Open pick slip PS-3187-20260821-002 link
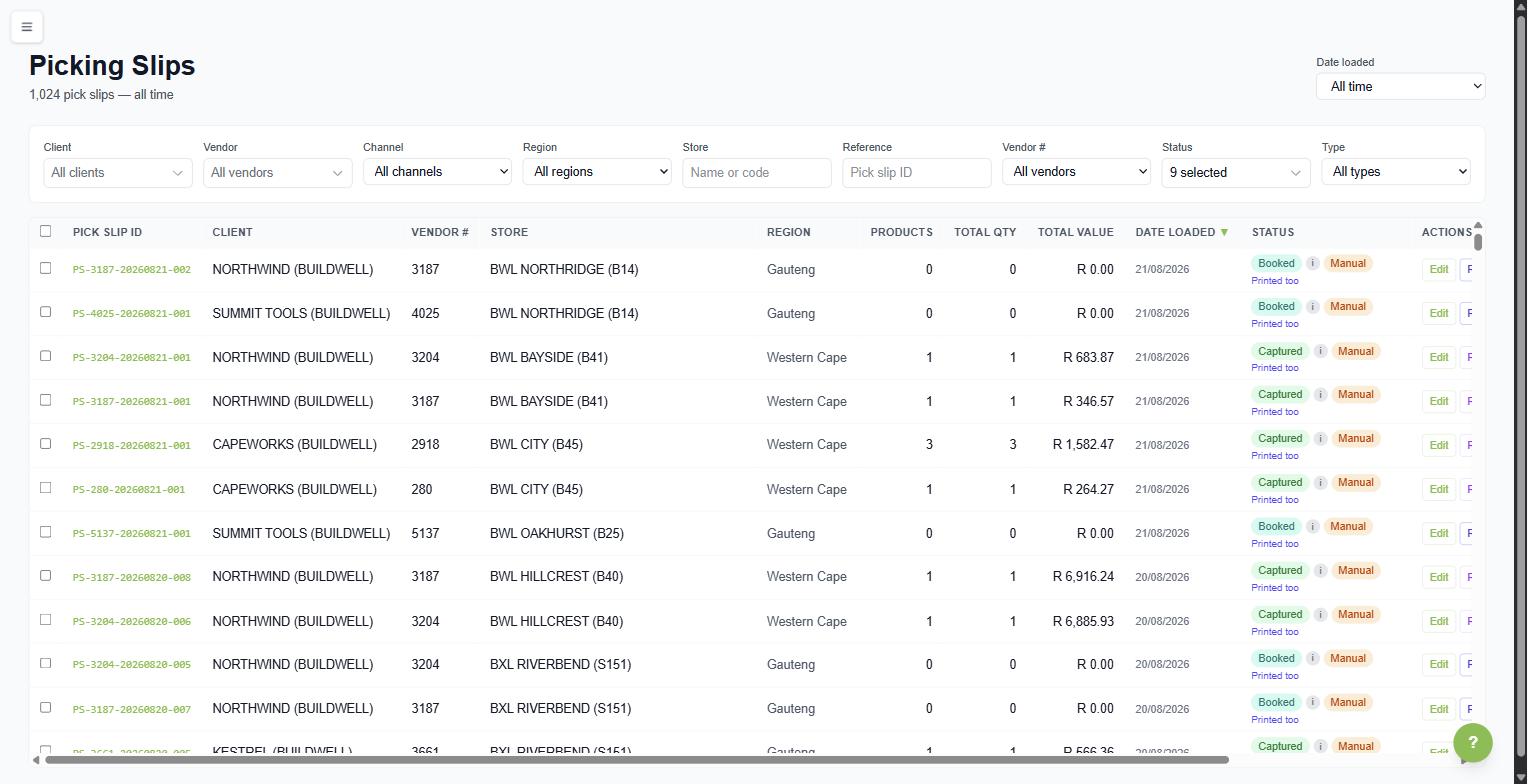The width and height of the screenshot is (1528, 784). (x=132, y=270)
